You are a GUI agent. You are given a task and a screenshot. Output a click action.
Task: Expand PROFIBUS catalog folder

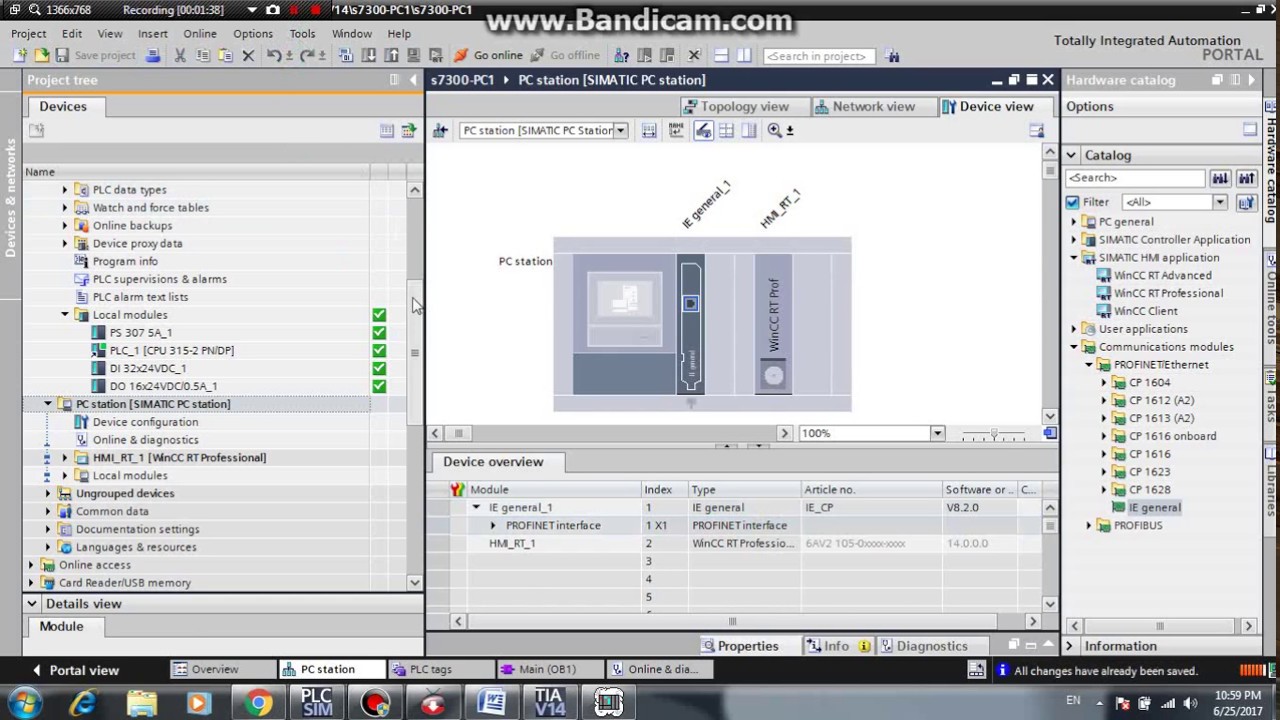[x=1089, y=526]
